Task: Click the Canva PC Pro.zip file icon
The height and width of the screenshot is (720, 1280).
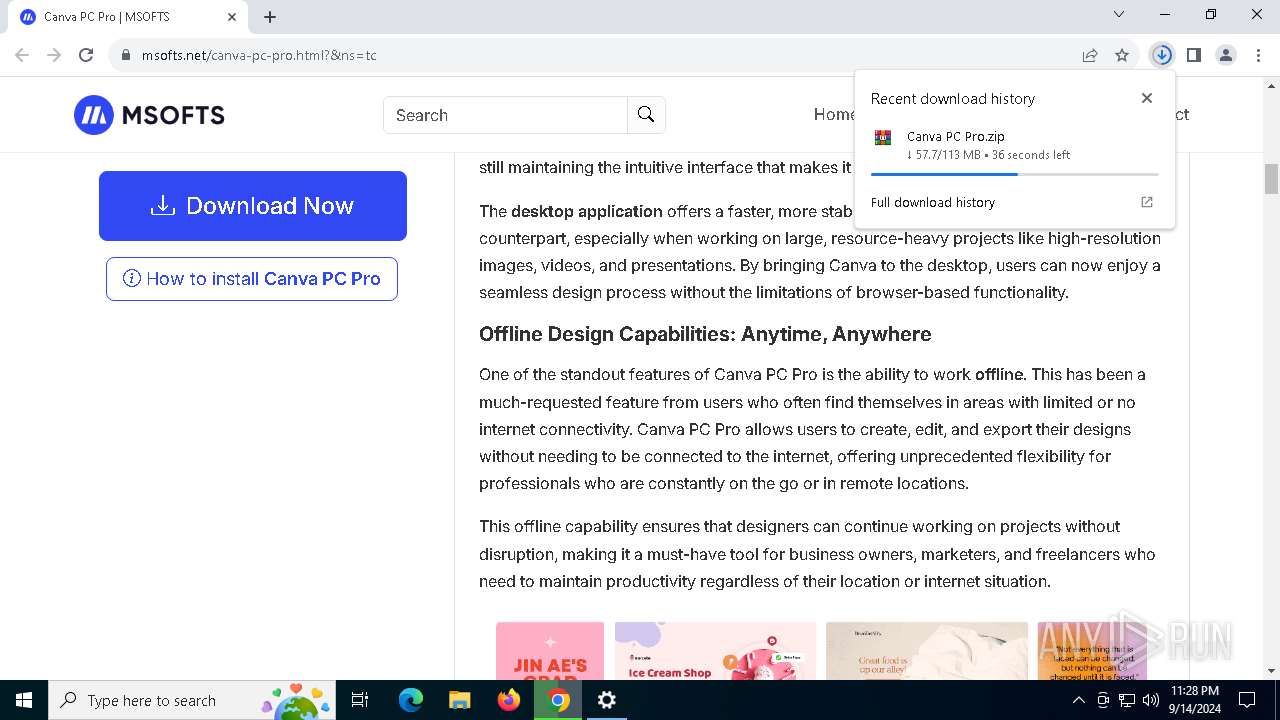Action: tap(883, 138)
